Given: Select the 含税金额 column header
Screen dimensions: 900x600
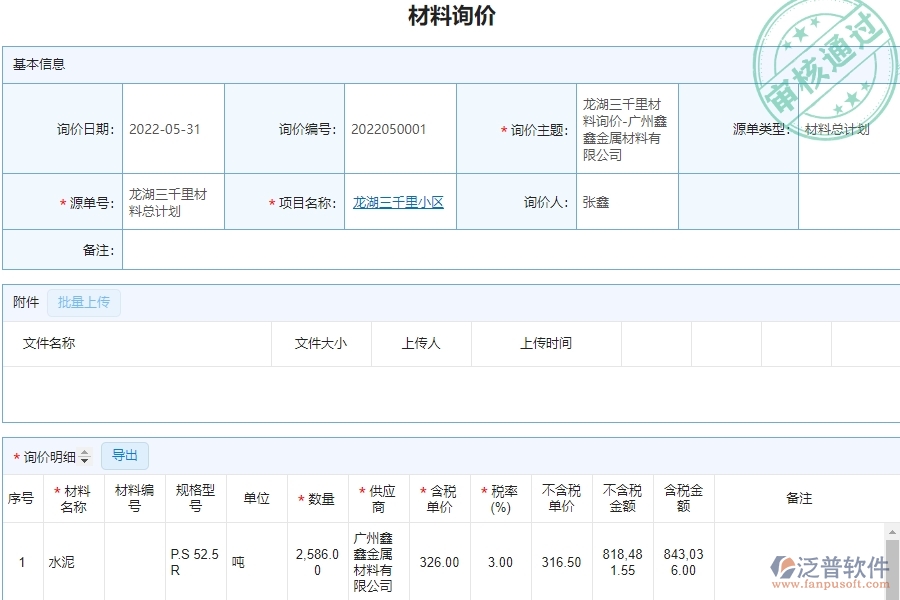Looking at the screenshot, I should coord(683,497).
